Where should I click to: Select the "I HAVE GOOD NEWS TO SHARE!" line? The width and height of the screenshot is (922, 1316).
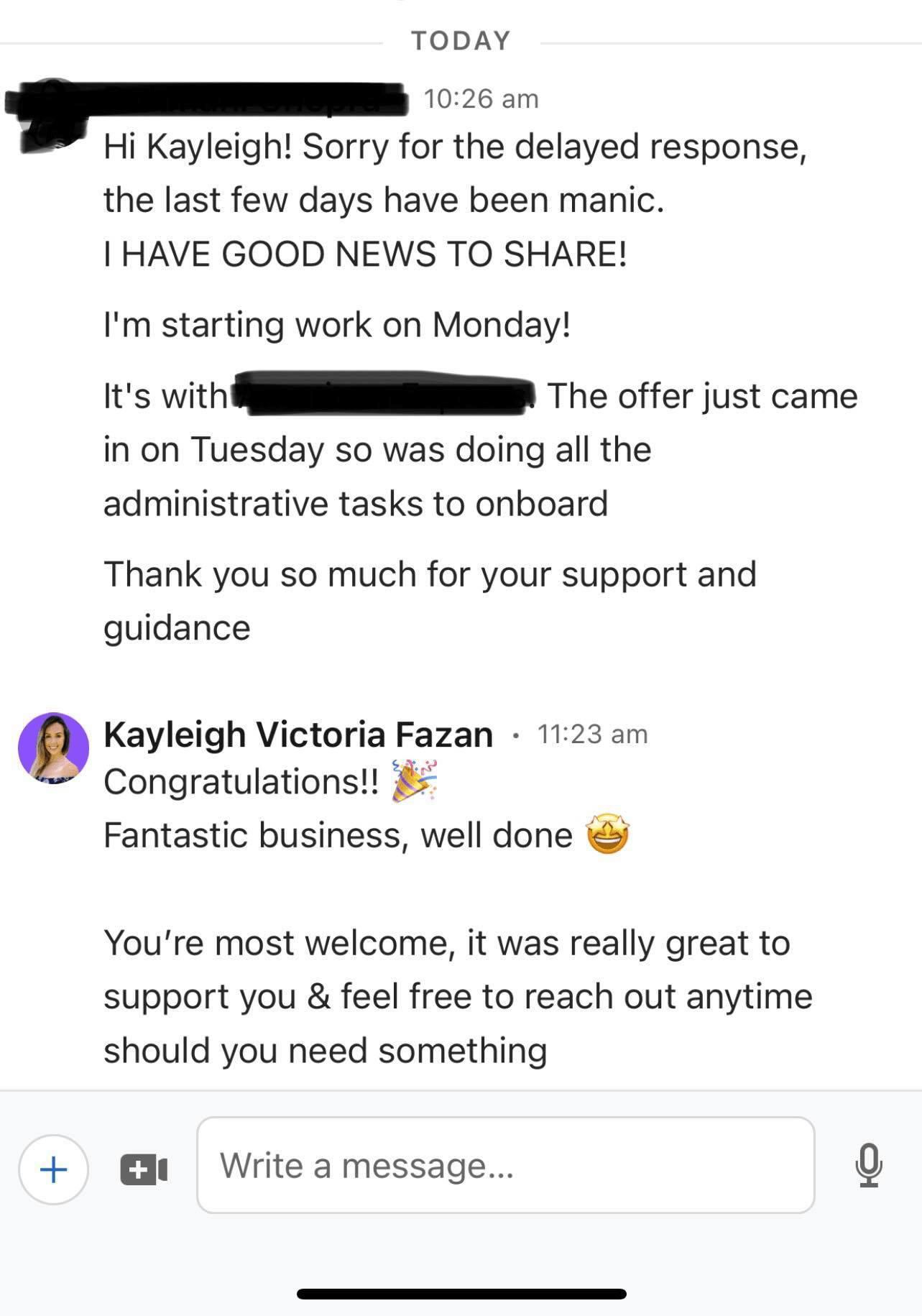(x=365, y=254)
